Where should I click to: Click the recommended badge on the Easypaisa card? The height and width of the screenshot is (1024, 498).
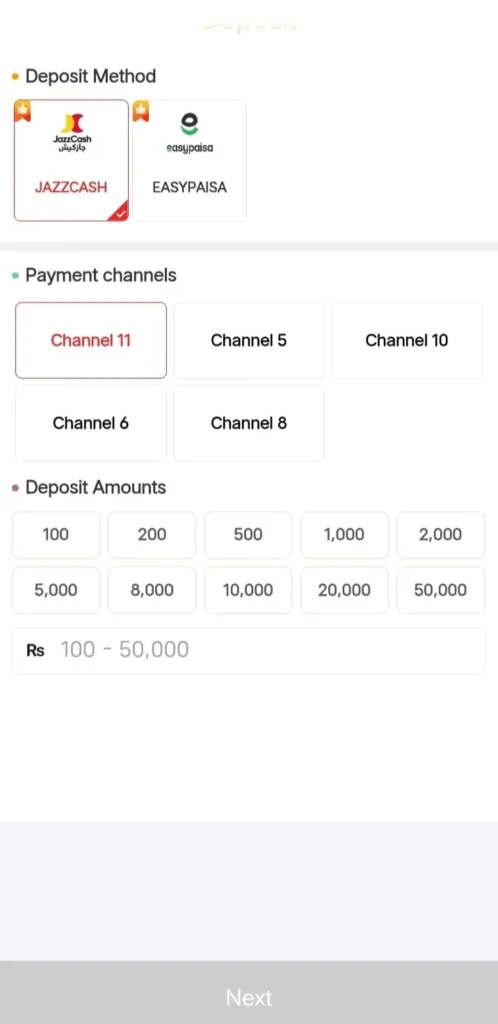click(x=141, y=111)
